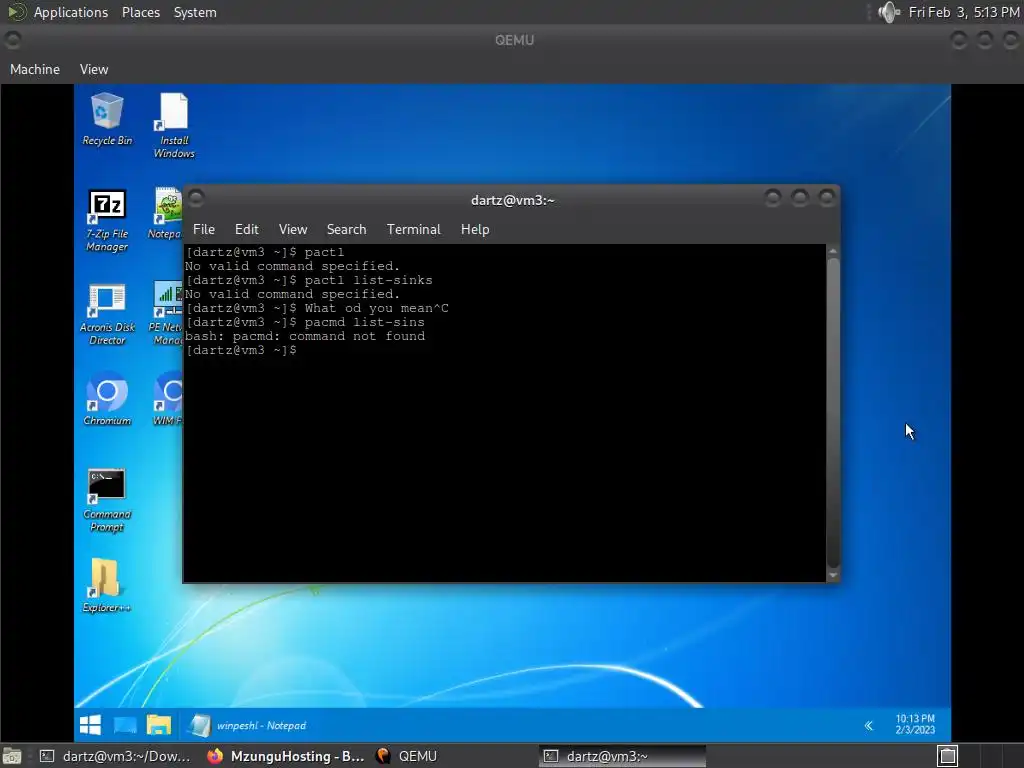Open the Search menu in terminal
The height and width of the screenshot is (768, 1024).
pyautogui.click(x=346, y=229)
